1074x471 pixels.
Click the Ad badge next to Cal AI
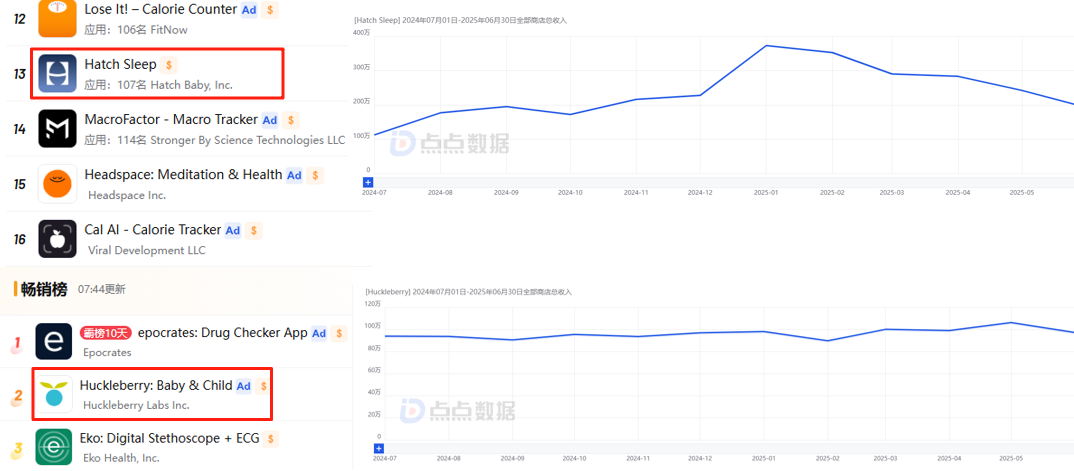coord(232,230)
